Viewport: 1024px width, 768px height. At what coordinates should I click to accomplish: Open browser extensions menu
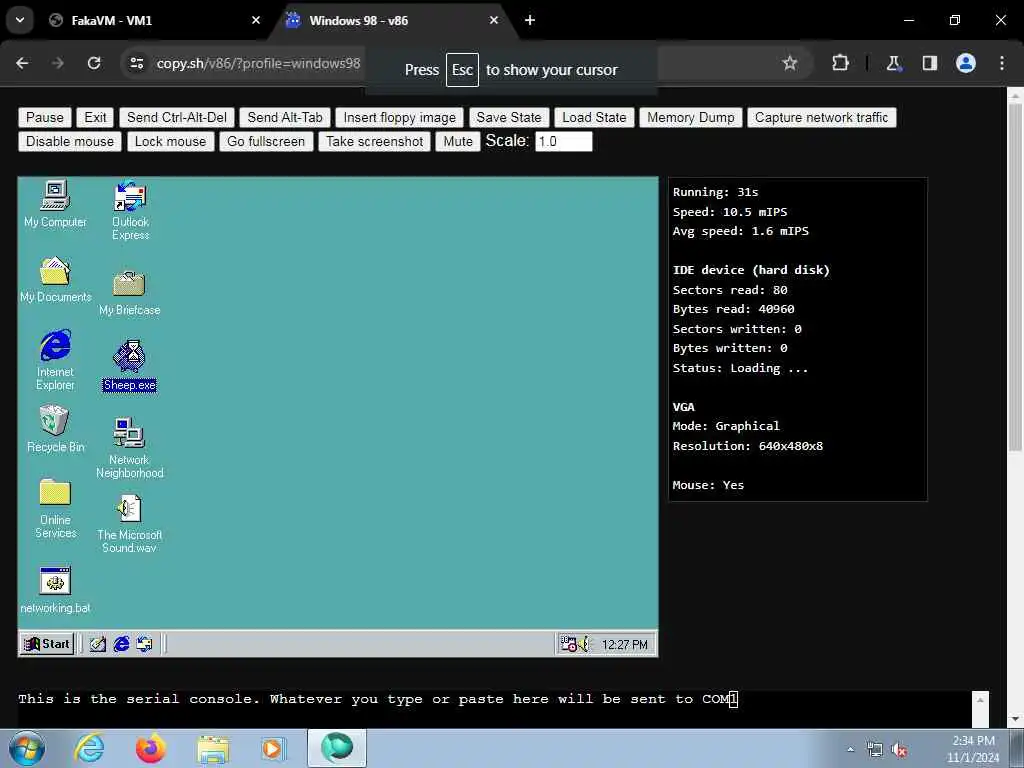(x=840, y=63)
